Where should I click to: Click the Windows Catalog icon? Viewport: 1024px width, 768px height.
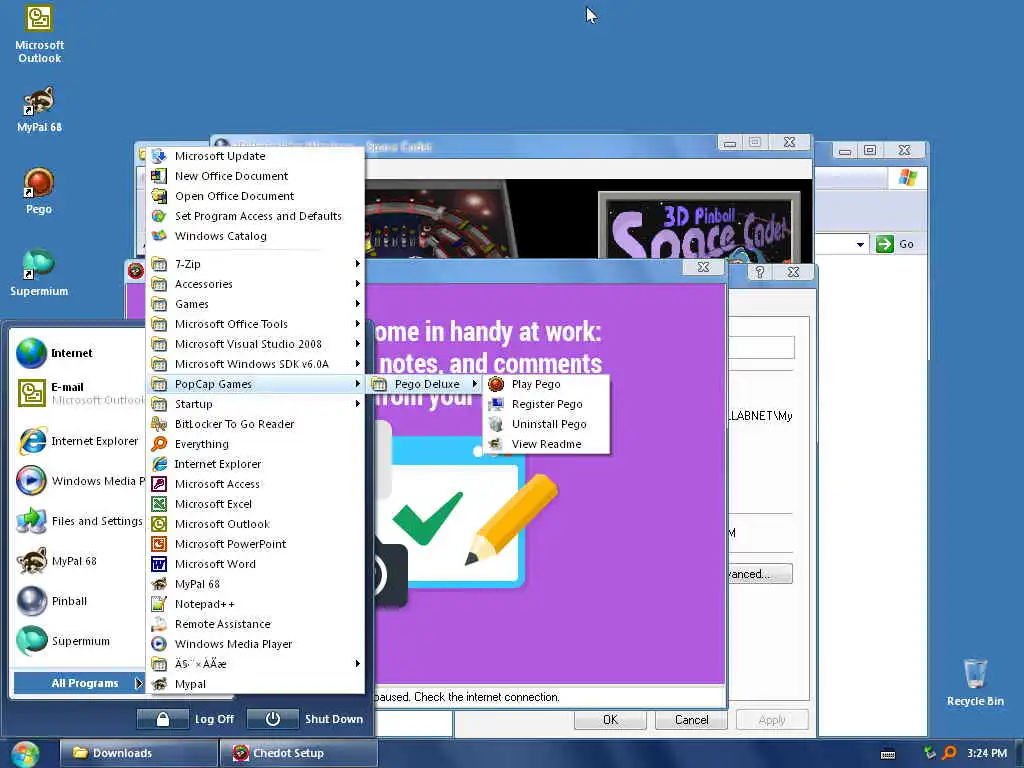tap(159, 236)
